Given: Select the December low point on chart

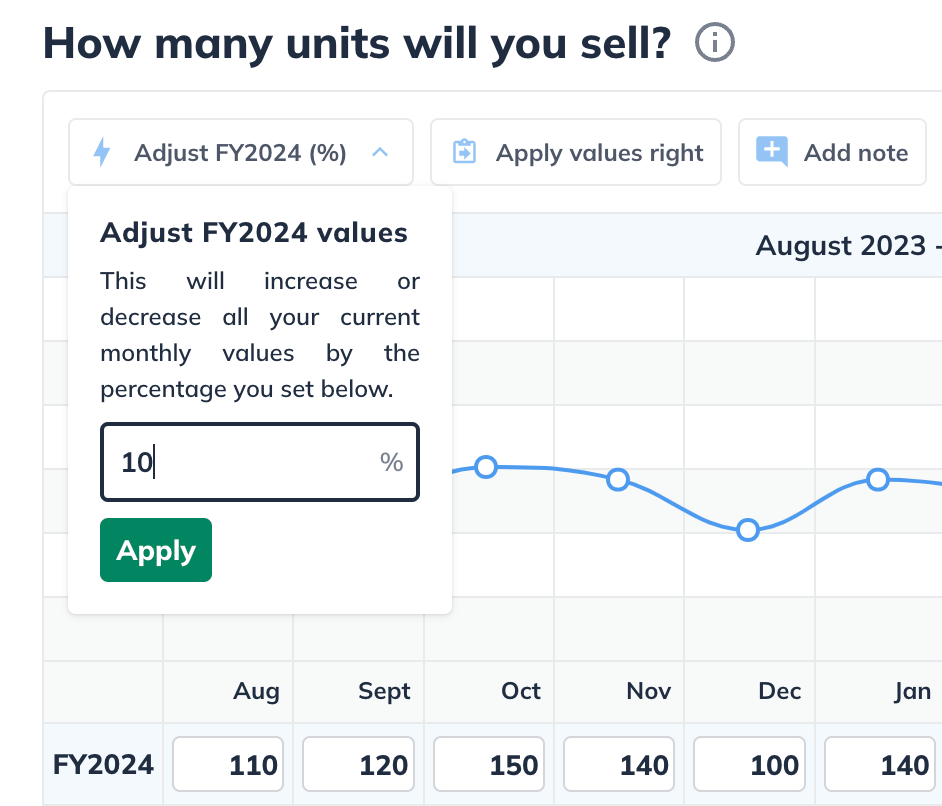Looking at the screenshot, I should (x=747, y=530).
